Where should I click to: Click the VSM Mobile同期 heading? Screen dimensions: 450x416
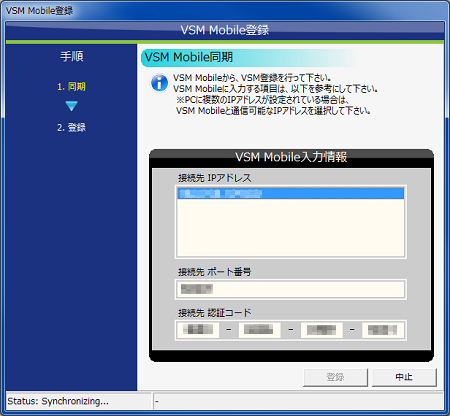pos(189,57)
